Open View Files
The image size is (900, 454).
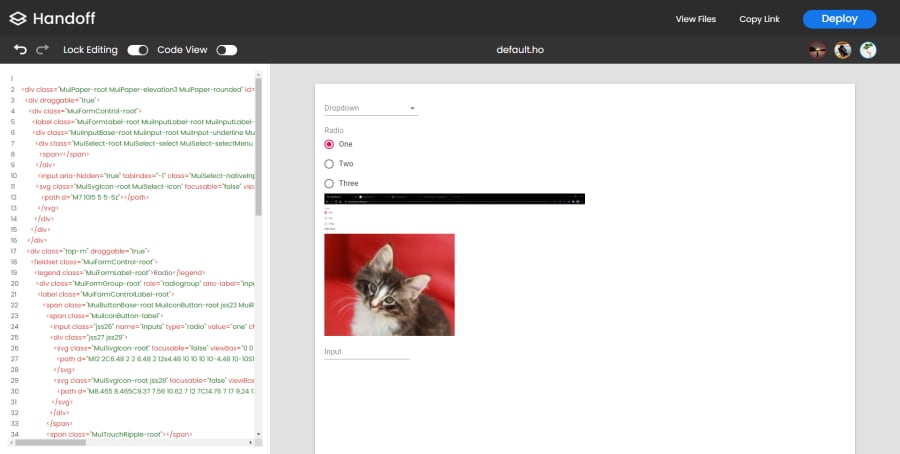coord(696,19)
